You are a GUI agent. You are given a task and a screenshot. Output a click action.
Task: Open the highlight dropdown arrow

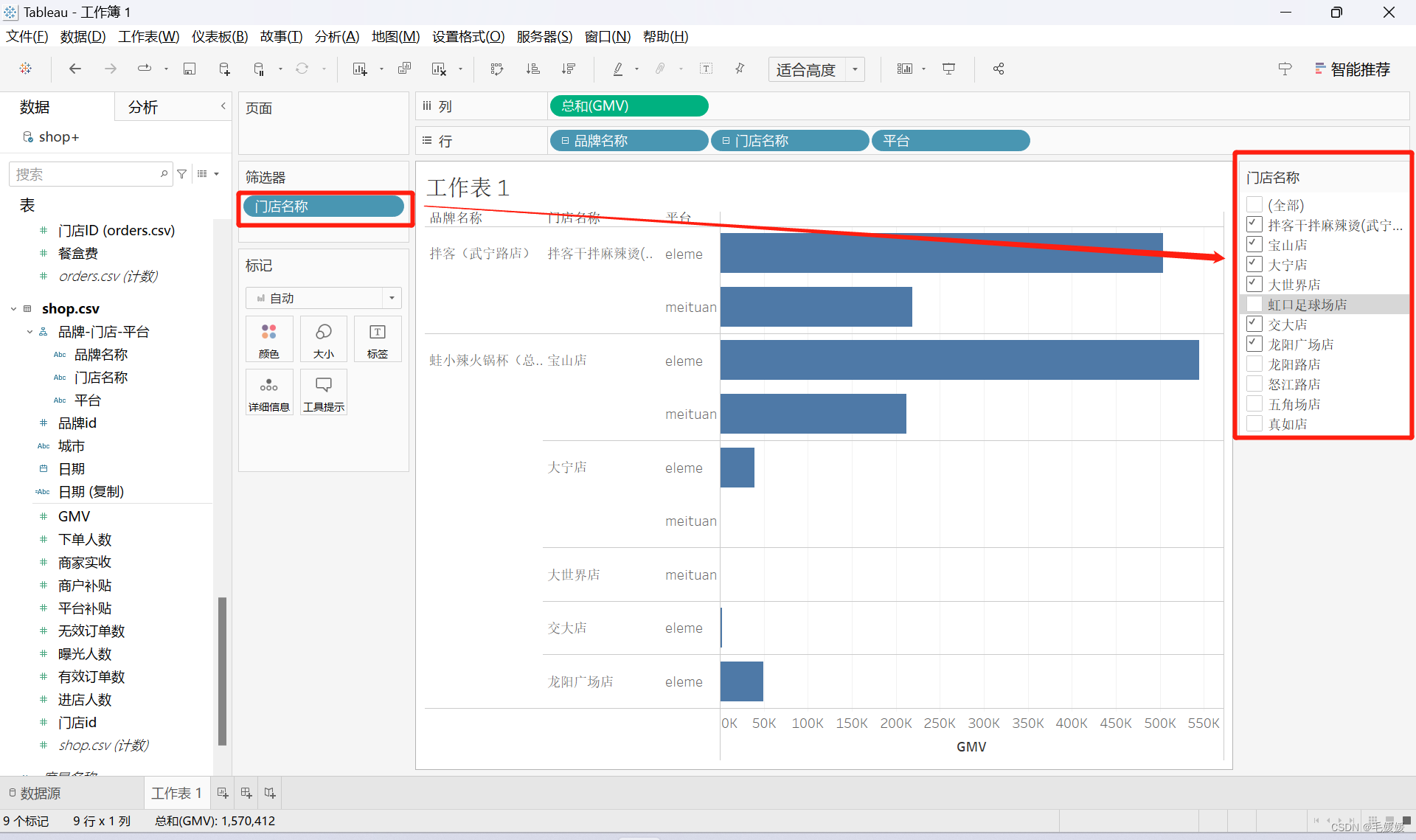pos(636,69)
